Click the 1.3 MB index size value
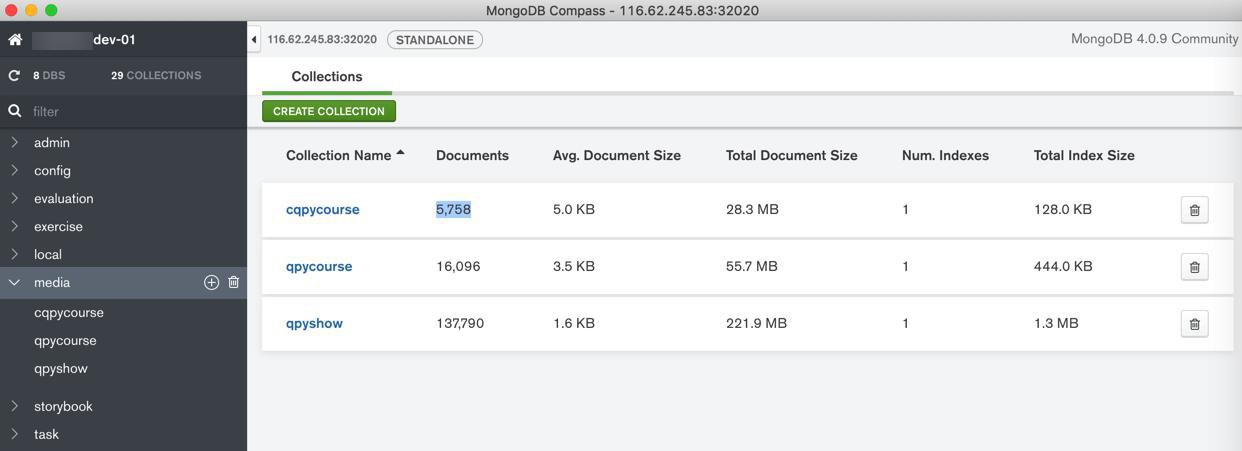Screen dimensions: 1242x451 point(1056,324)
